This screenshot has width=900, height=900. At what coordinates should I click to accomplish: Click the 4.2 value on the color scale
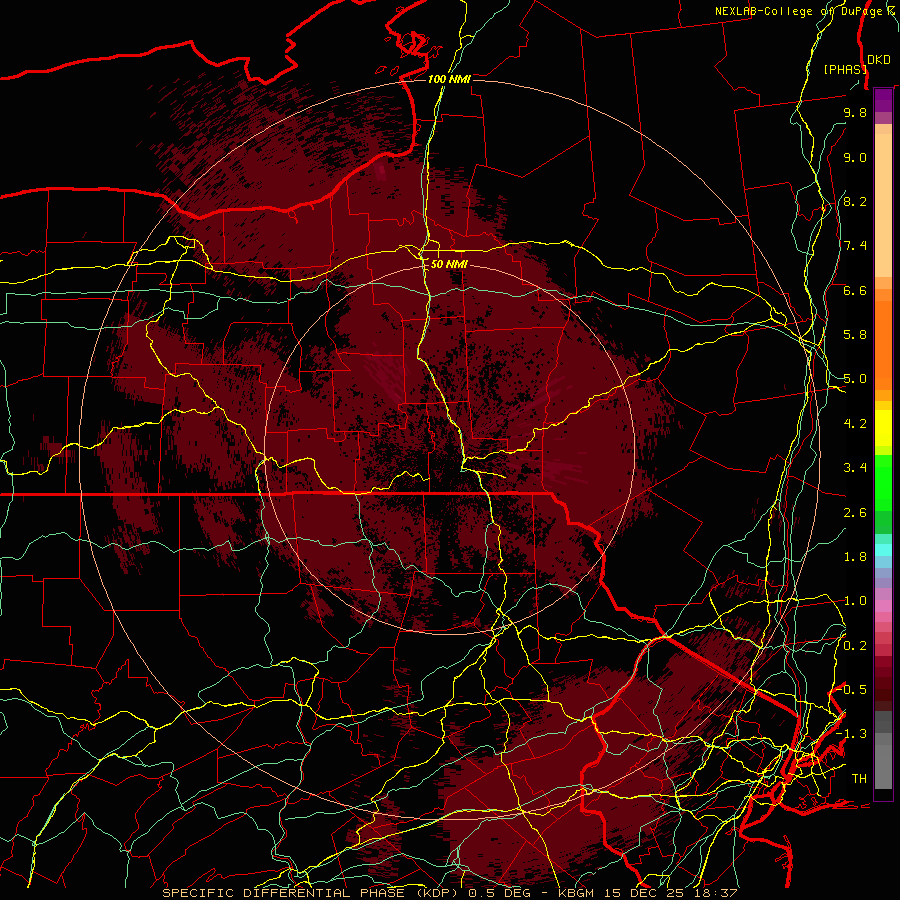855,424
